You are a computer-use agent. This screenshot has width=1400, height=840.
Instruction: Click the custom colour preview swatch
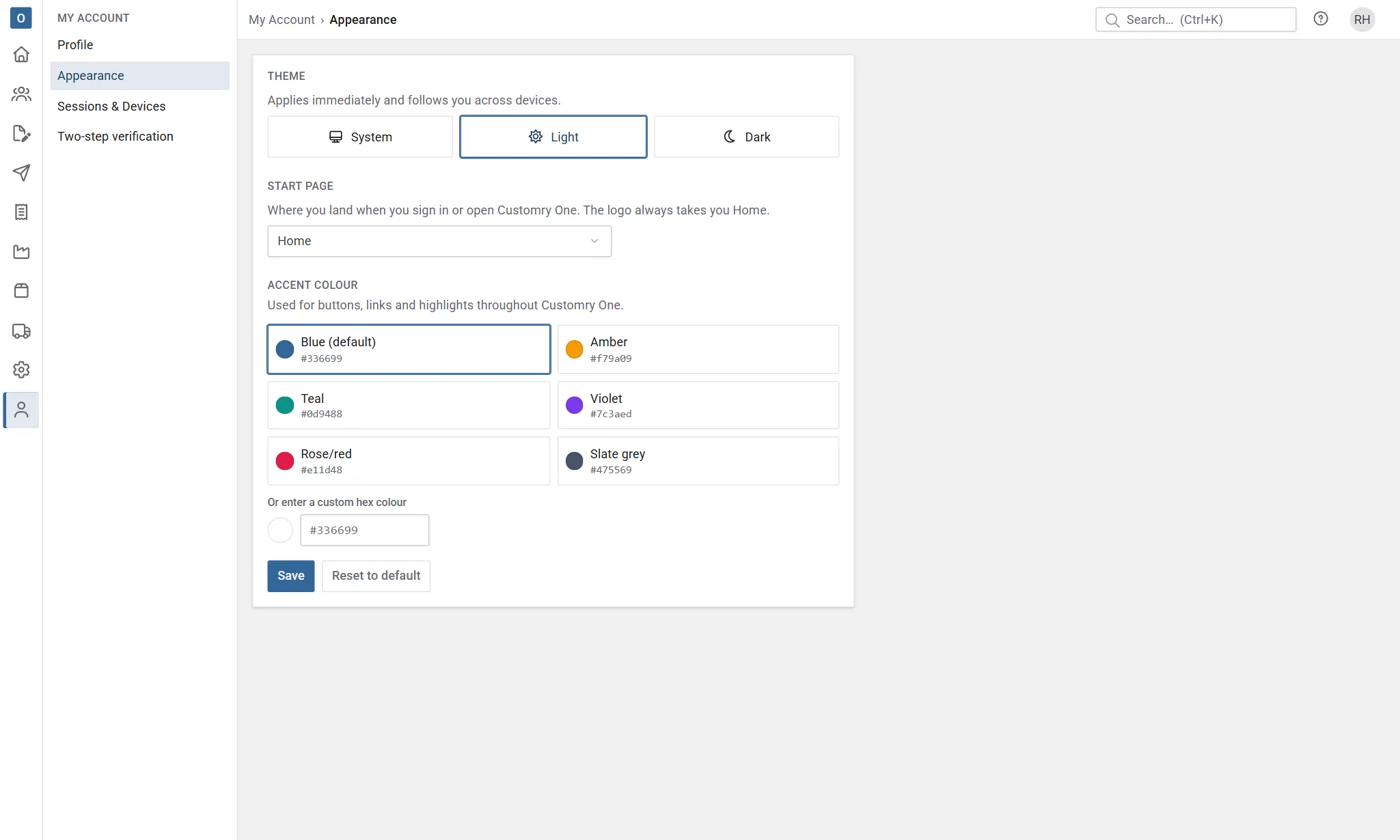coord(280,530)
